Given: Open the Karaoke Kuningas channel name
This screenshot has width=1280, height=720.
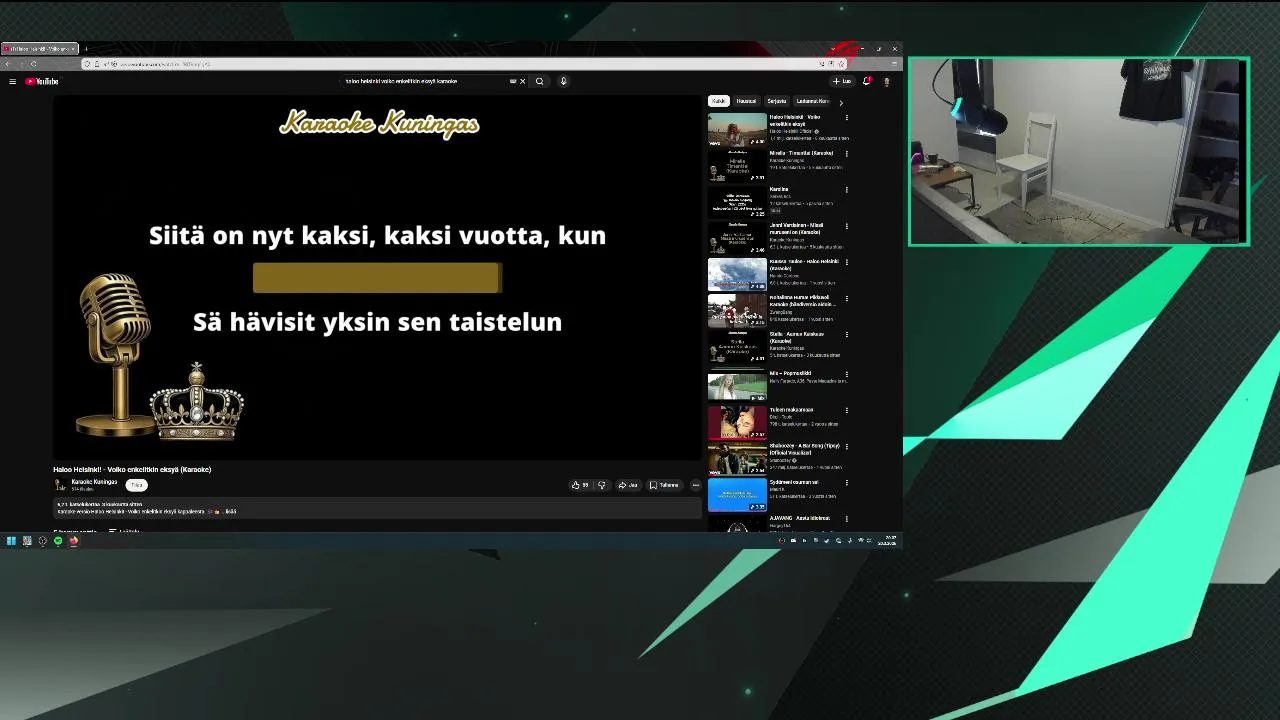Looking at the screenshot, I should click(94, 482).
